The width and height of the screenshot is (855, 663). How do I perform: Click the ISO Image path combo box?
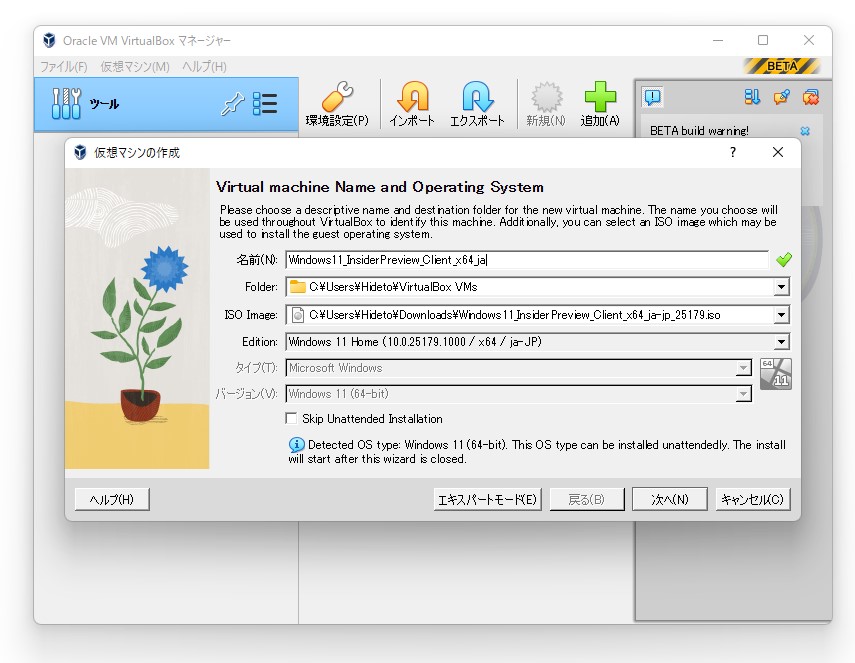point(537,315)
